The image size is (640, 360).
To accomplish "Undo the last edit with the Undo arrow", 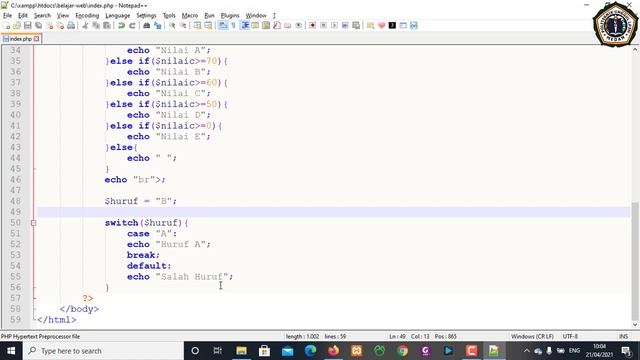I will click(121, 25).
